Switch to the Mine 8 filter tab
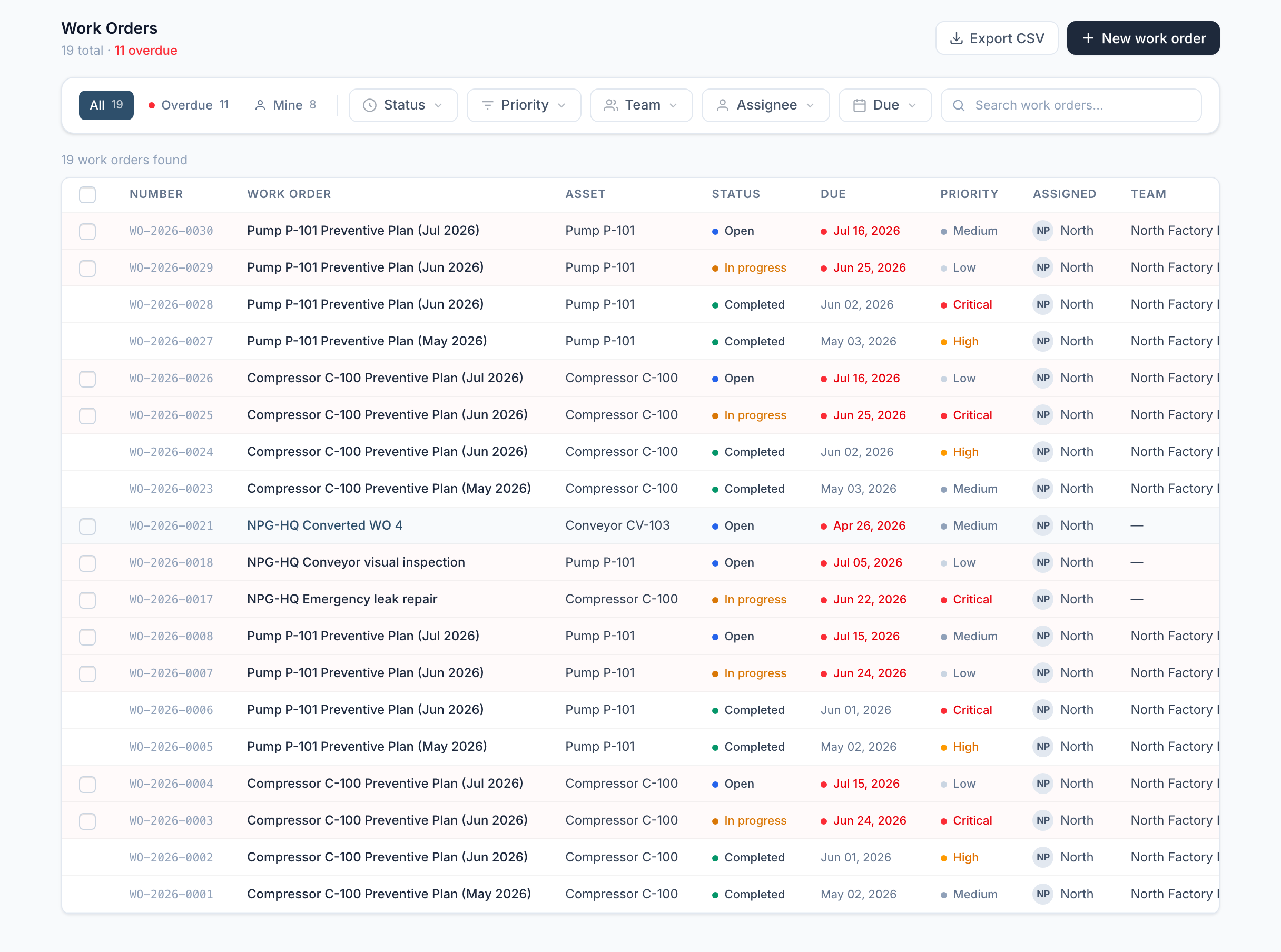Screen dimensions: 1281x952 coord(285,105)
